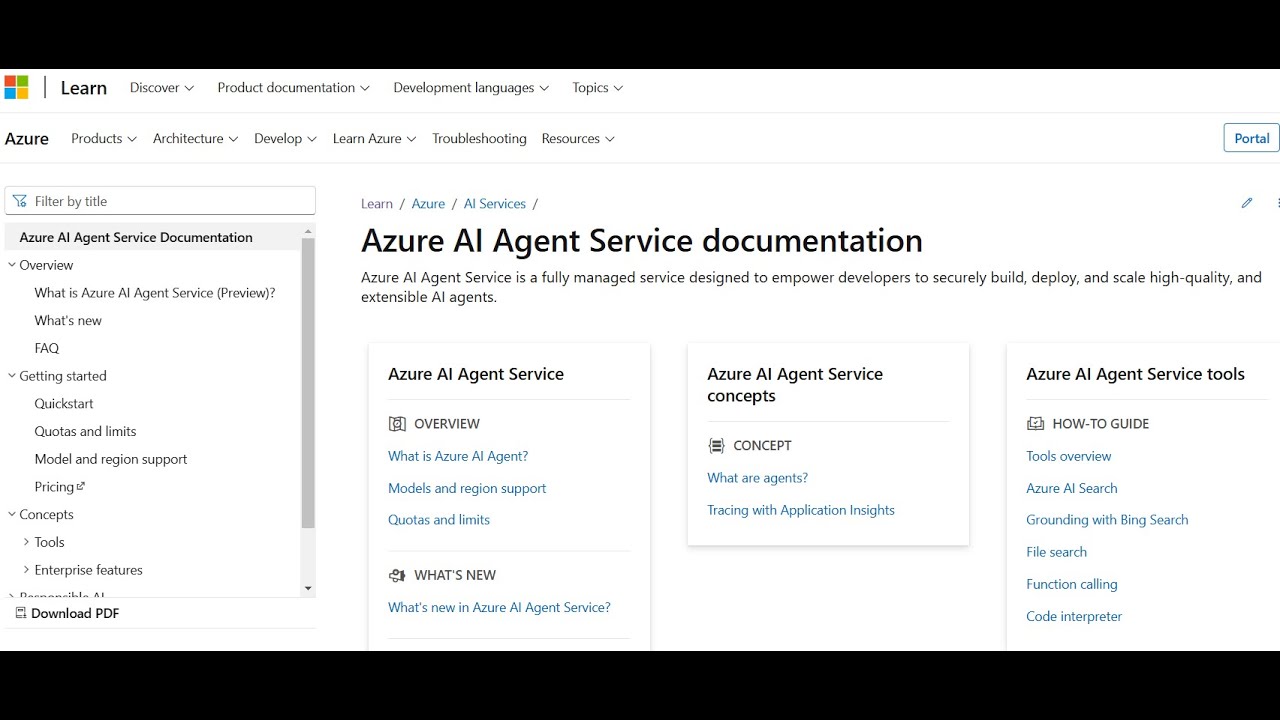Screen dimensions: 1280x720
Task: Open Function calling link
Action: 1072,584
